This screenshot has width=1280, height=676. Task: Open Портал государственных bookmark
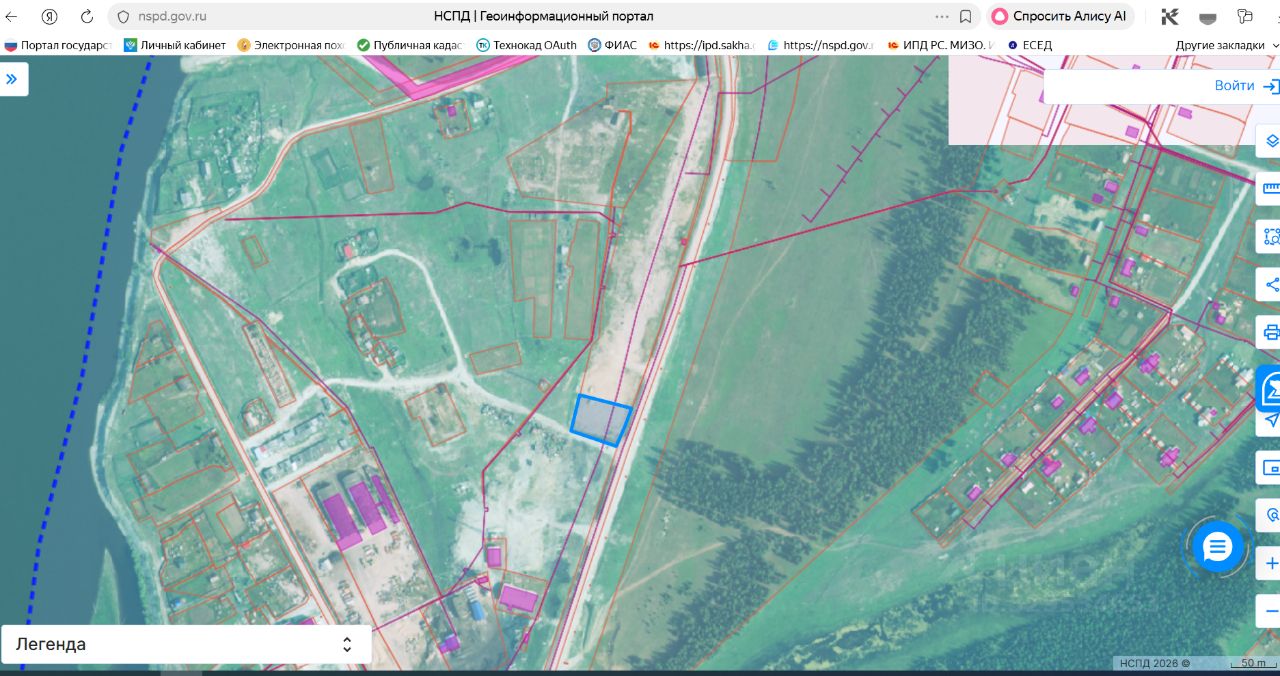pos(58,45)
